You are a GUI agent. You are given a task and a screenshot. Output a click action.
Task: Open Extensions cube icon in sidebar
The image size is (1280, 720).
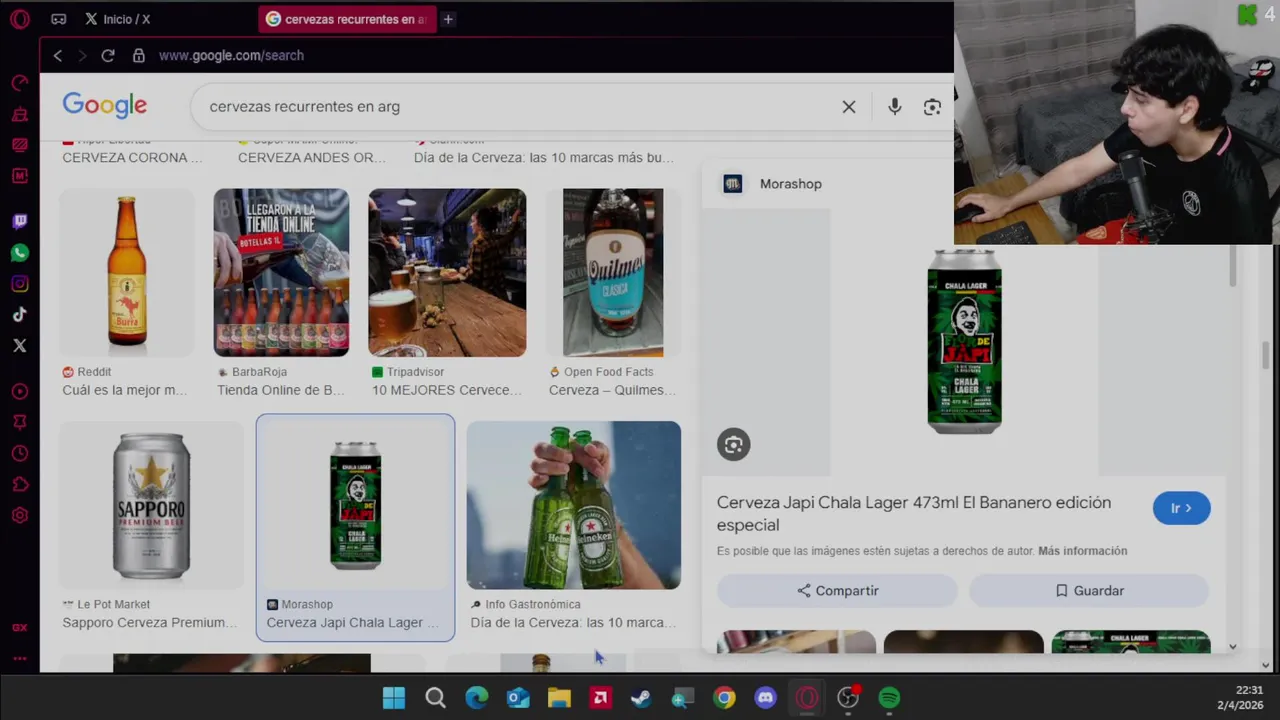point(19,485)
